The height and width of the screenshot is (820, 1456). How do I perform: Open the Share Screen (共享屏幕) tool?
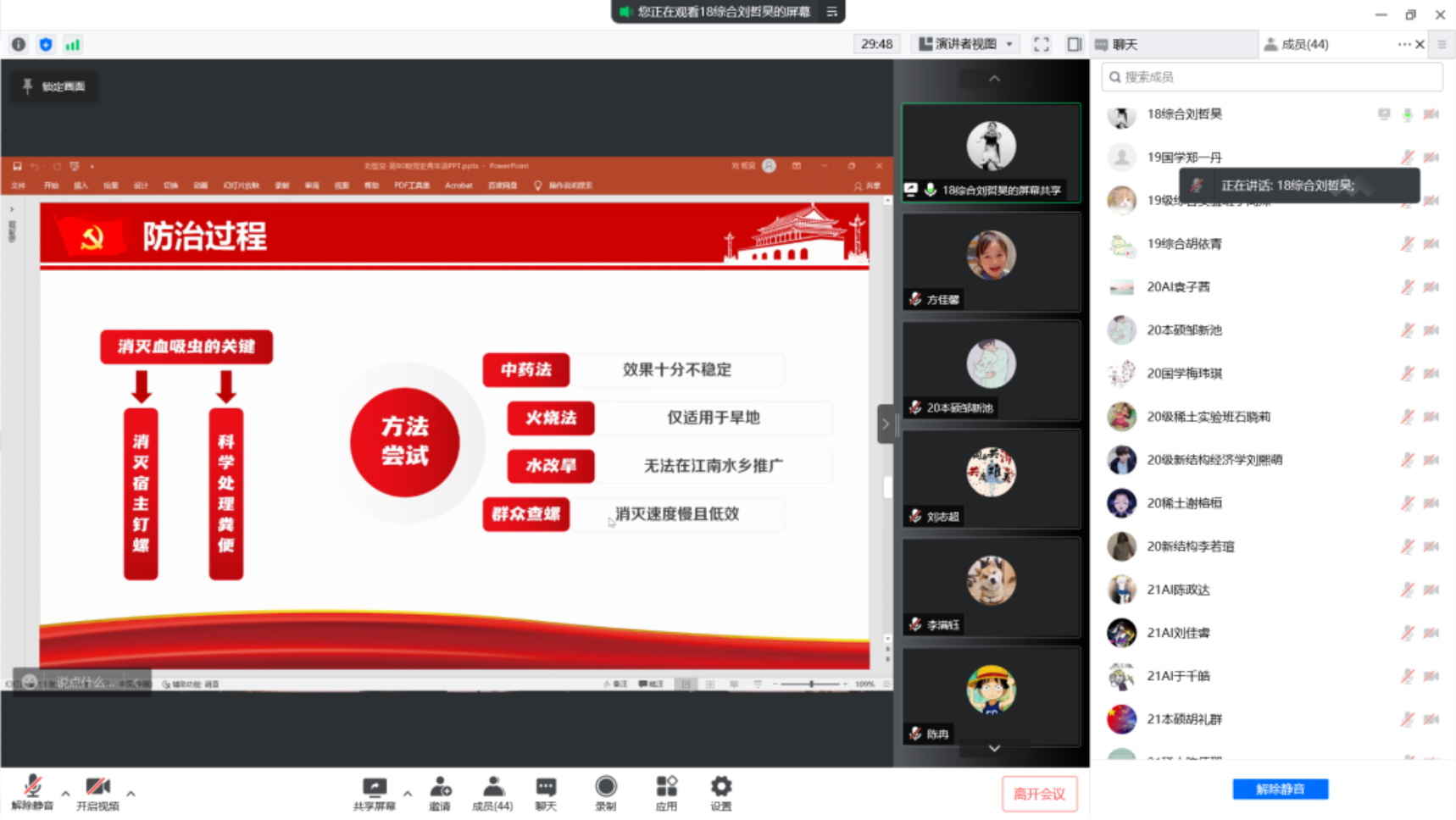pyautogui.click(x=374, y=794)
